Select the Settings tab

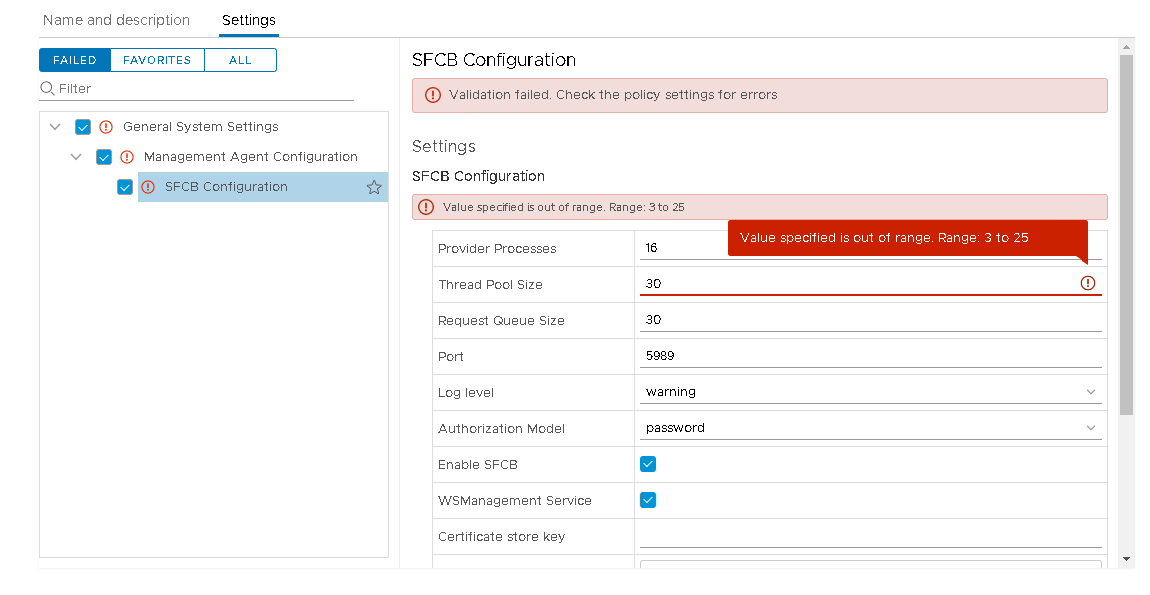248,19
